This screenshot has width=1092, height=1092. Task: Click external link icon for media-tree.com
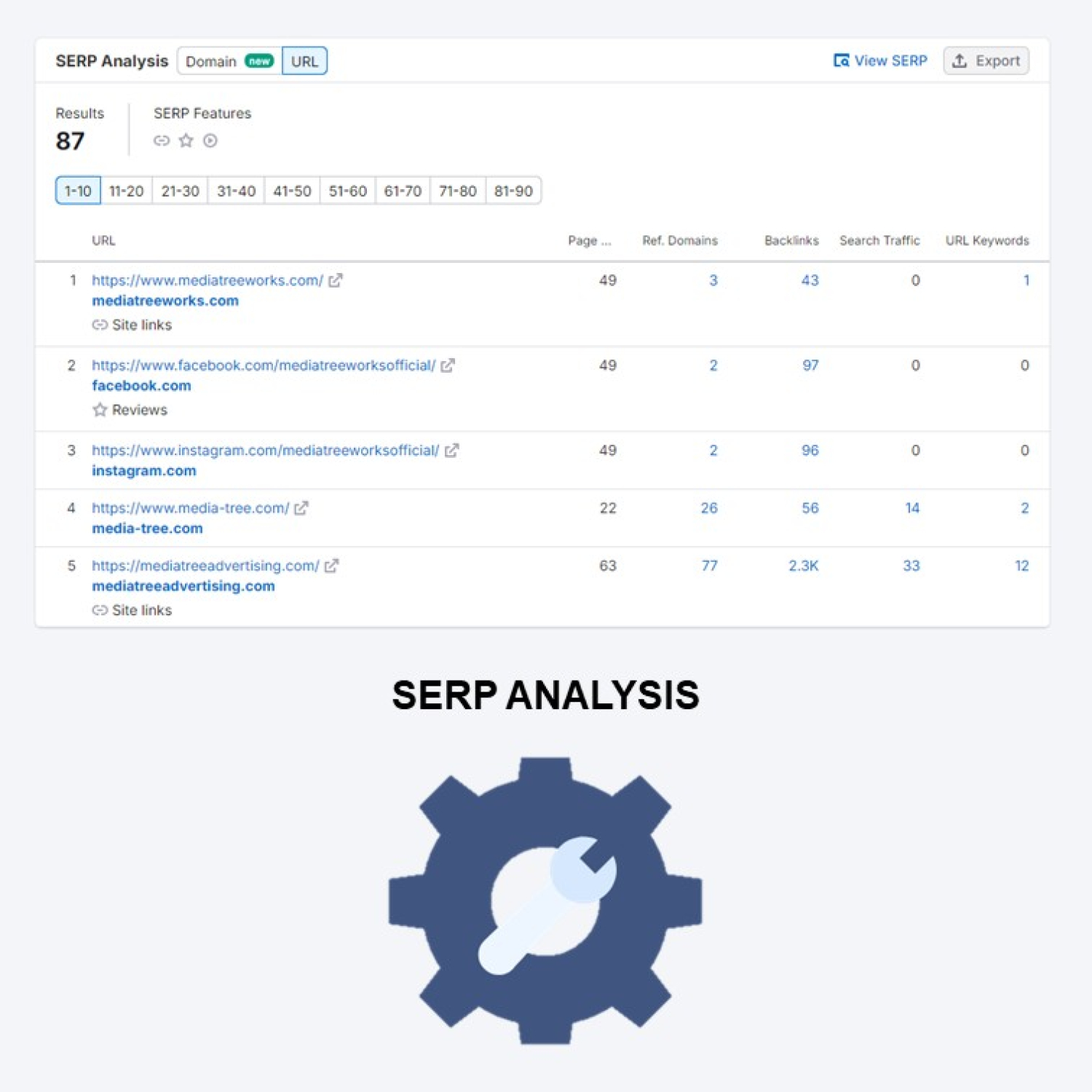[301, 508]
